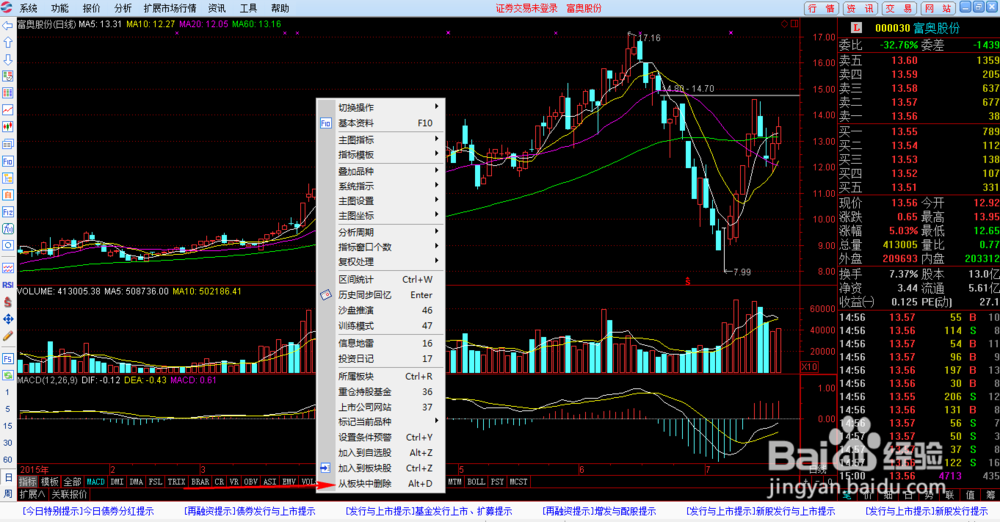
Task: Click the 模板 tab beside 指标
Action: (50, 482)
